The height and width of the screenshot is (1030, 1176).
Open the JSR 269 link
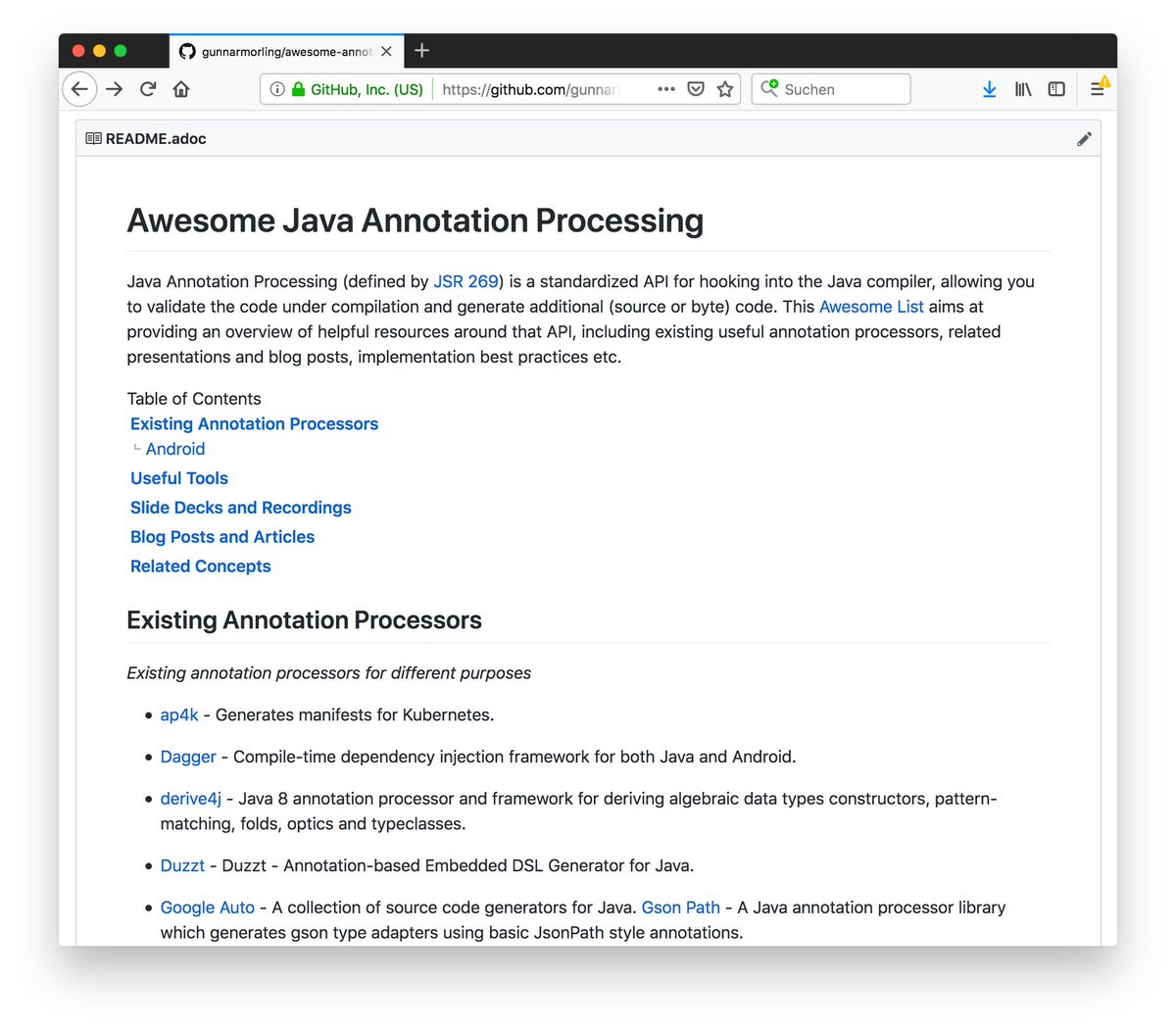pyautogui.click(x=465, y=281)
